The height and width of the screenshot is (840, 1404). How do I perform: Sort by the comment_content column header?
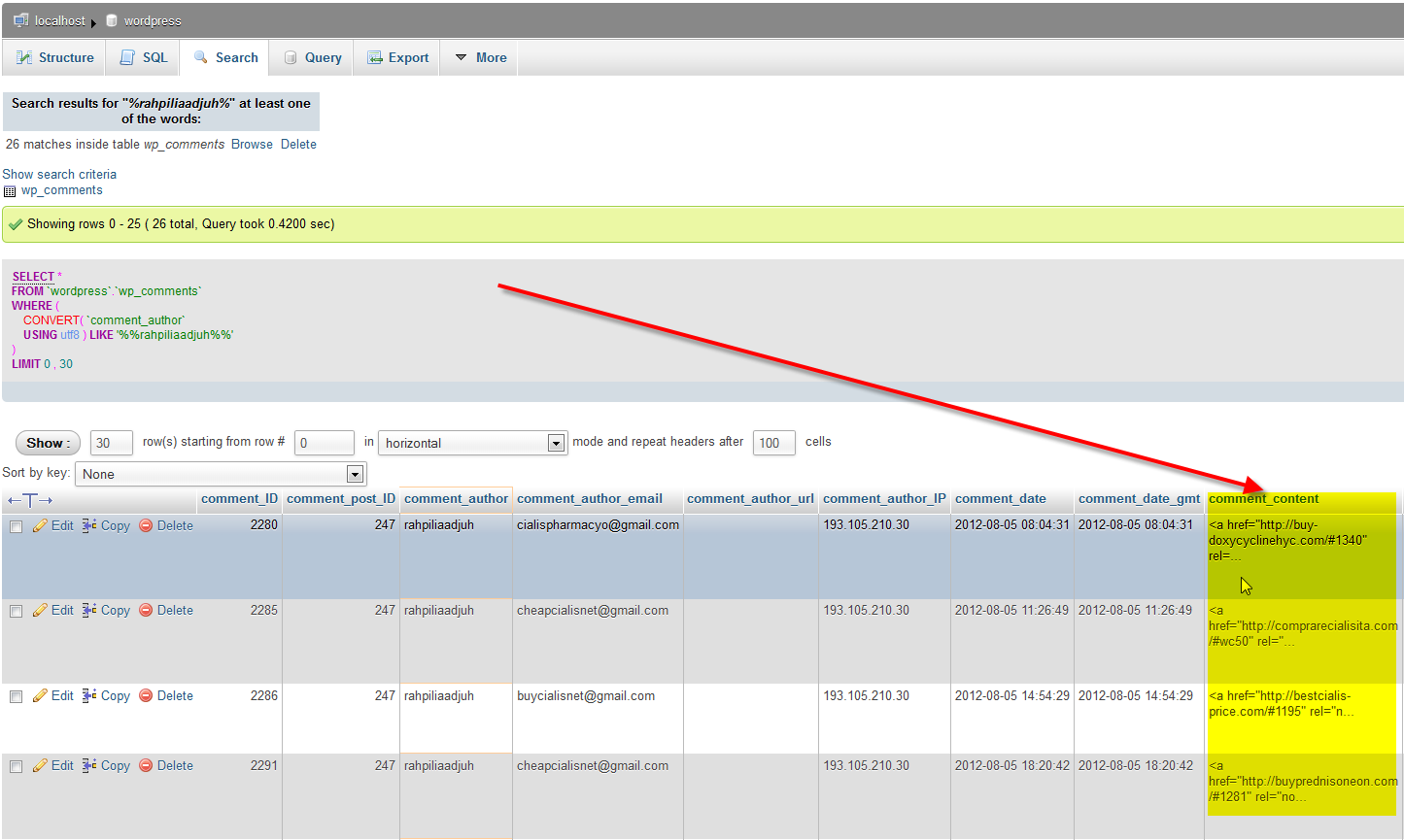coord(1263,499)
